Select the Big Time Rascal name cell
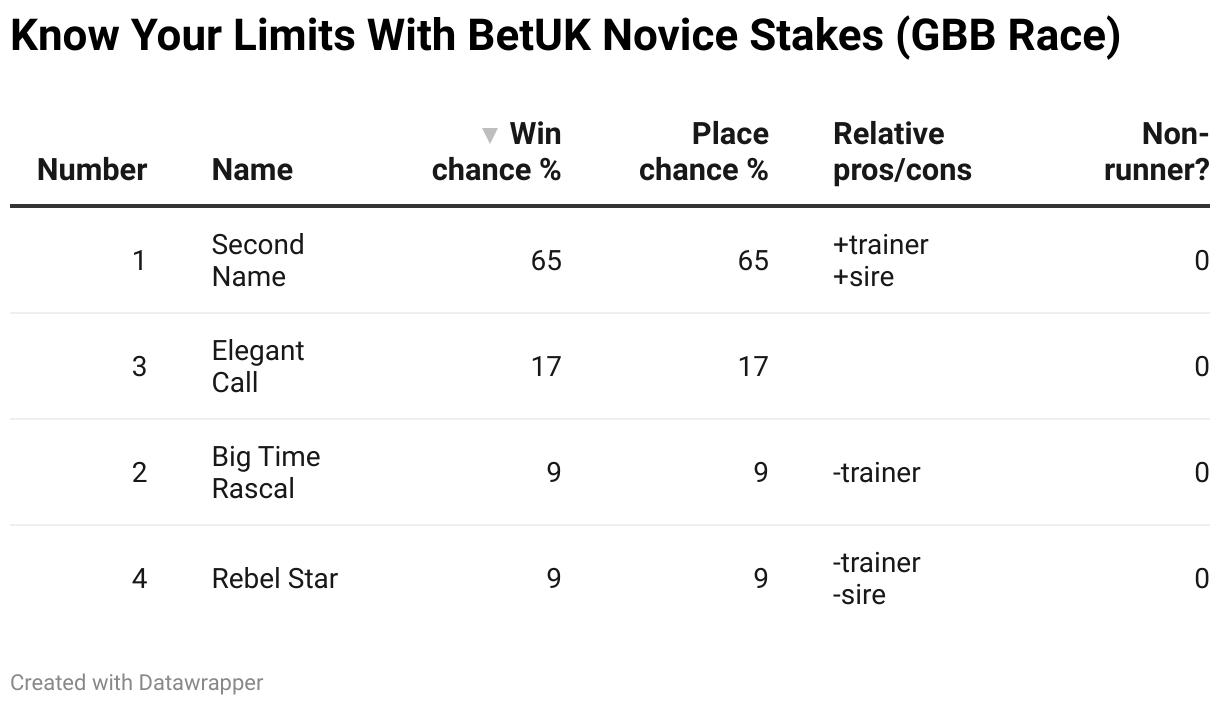 coord(265,472)
